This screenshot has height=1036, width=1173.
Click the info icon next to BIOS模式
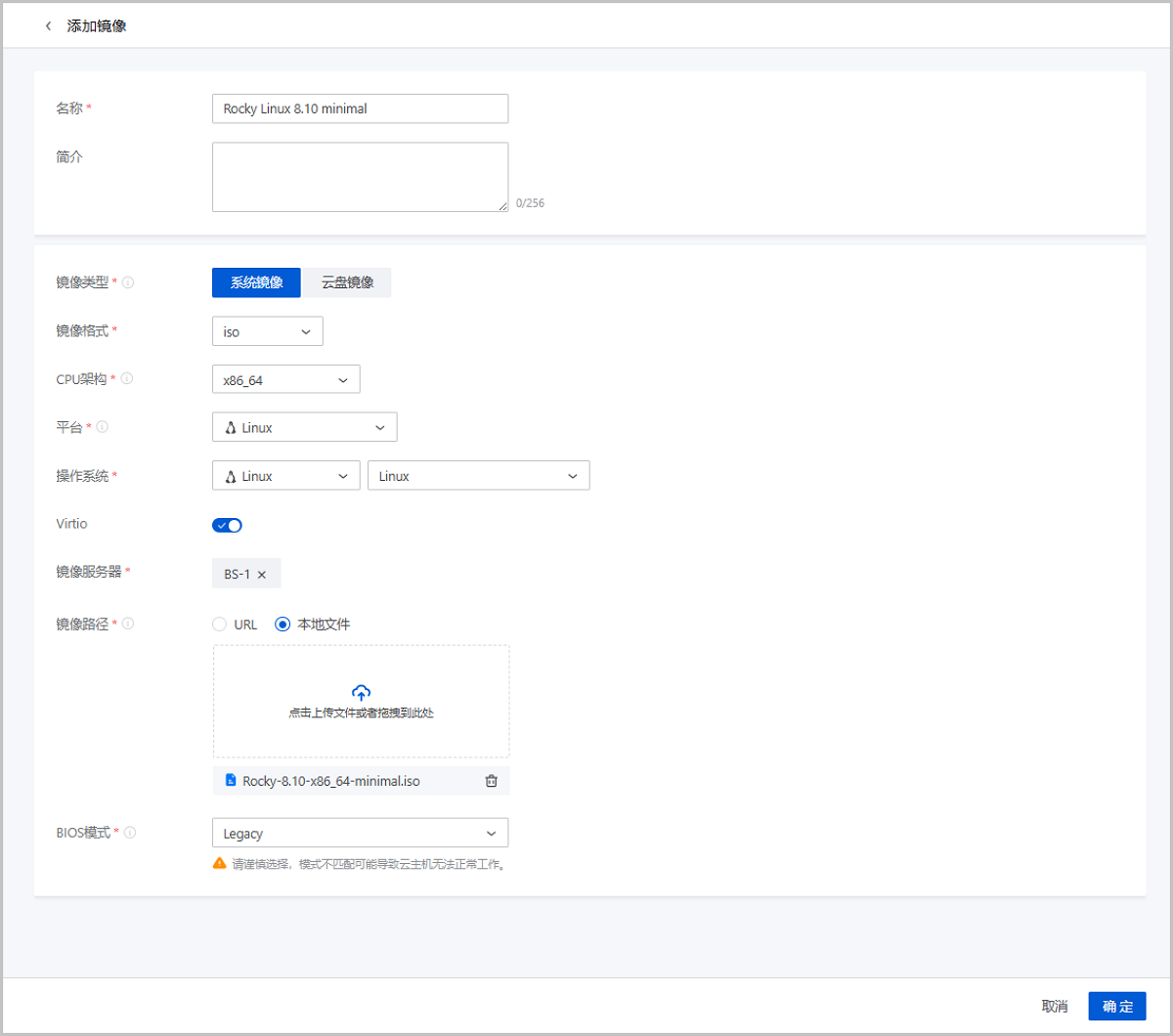pos(129,833)
